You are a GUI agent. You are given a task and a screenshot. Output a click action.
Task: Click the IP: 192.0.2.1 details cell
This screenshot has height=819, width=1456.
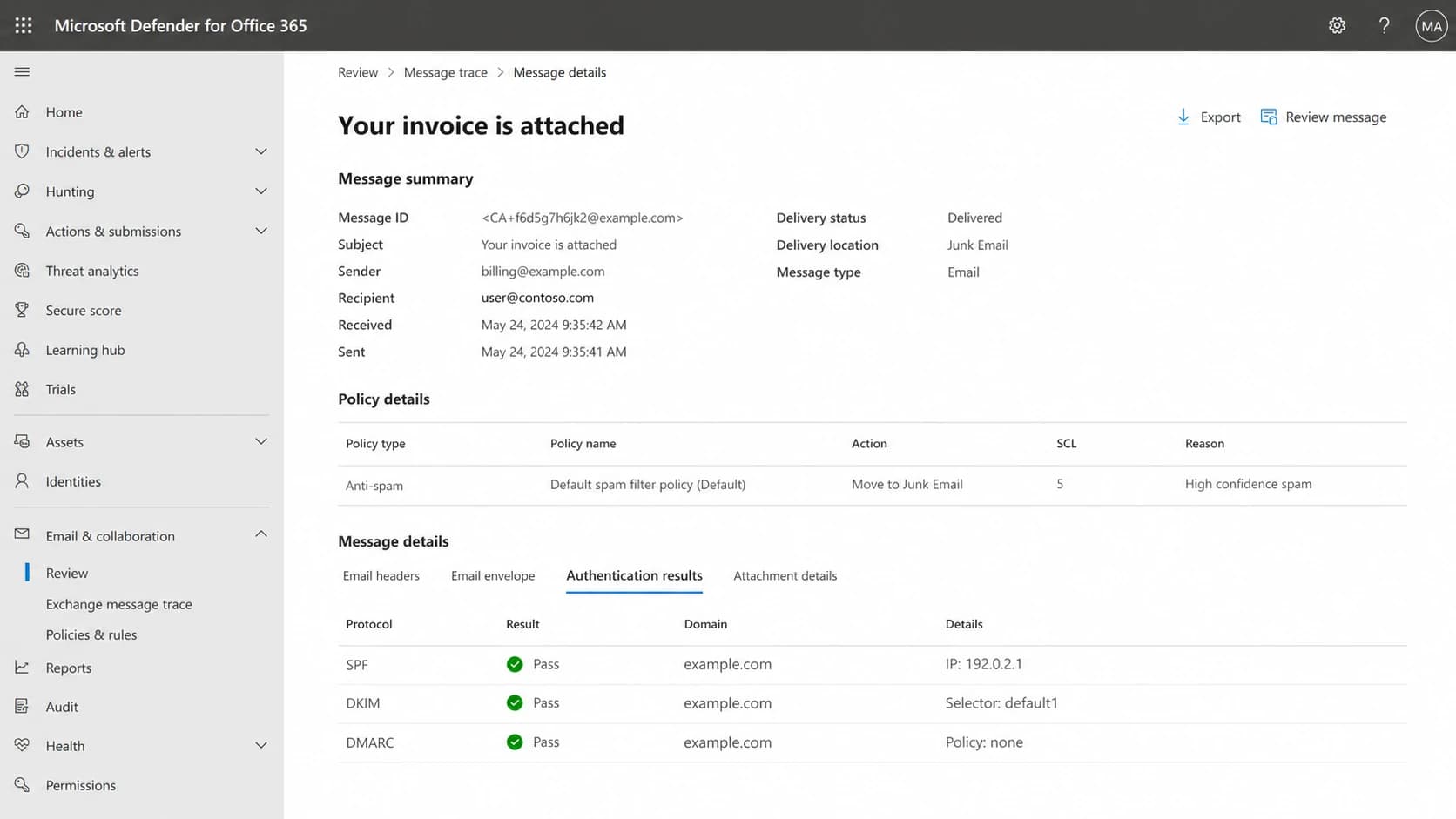coord(983,664)
